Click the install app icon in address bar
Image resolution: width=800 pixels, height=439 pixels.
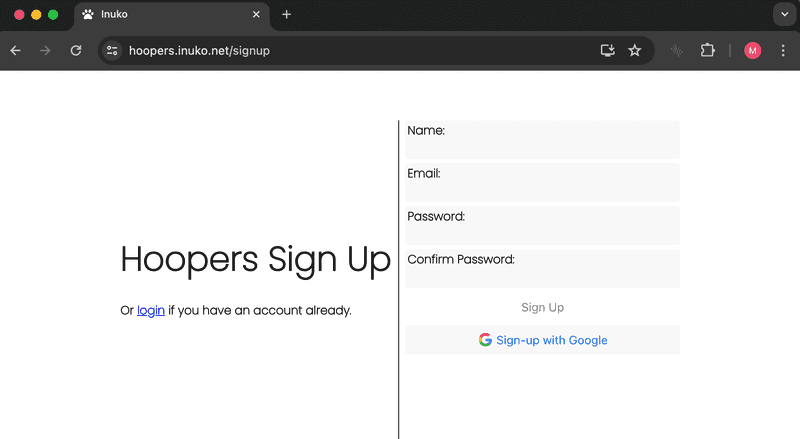tap(607, 50)
